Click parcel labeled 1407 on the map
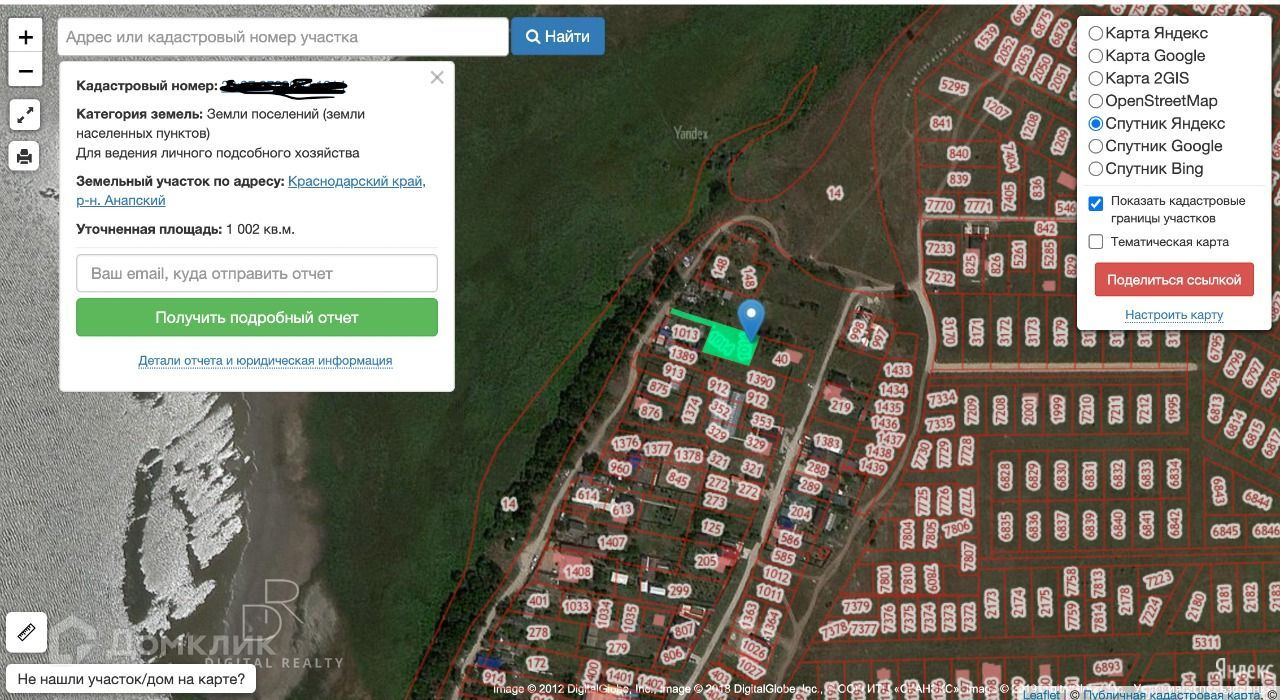 tap(612, 542)
